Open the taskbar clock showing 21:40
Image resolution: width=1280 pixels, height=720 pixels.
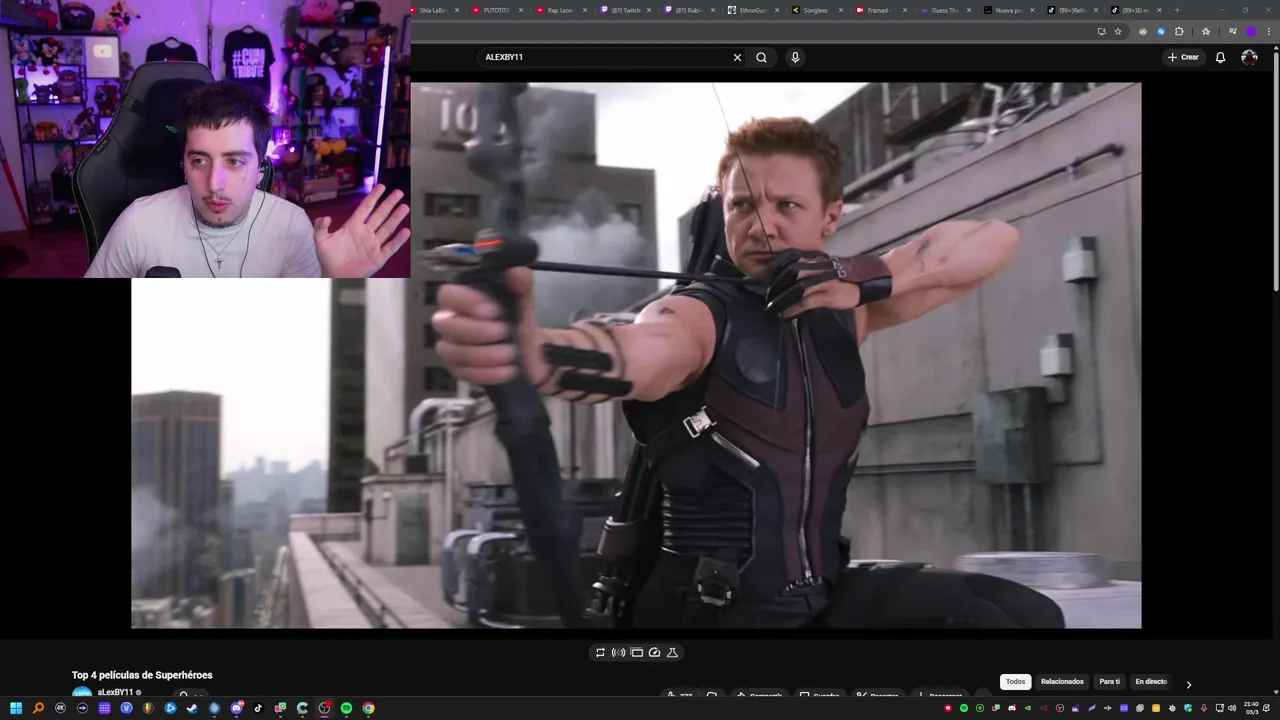(1251, 708)
